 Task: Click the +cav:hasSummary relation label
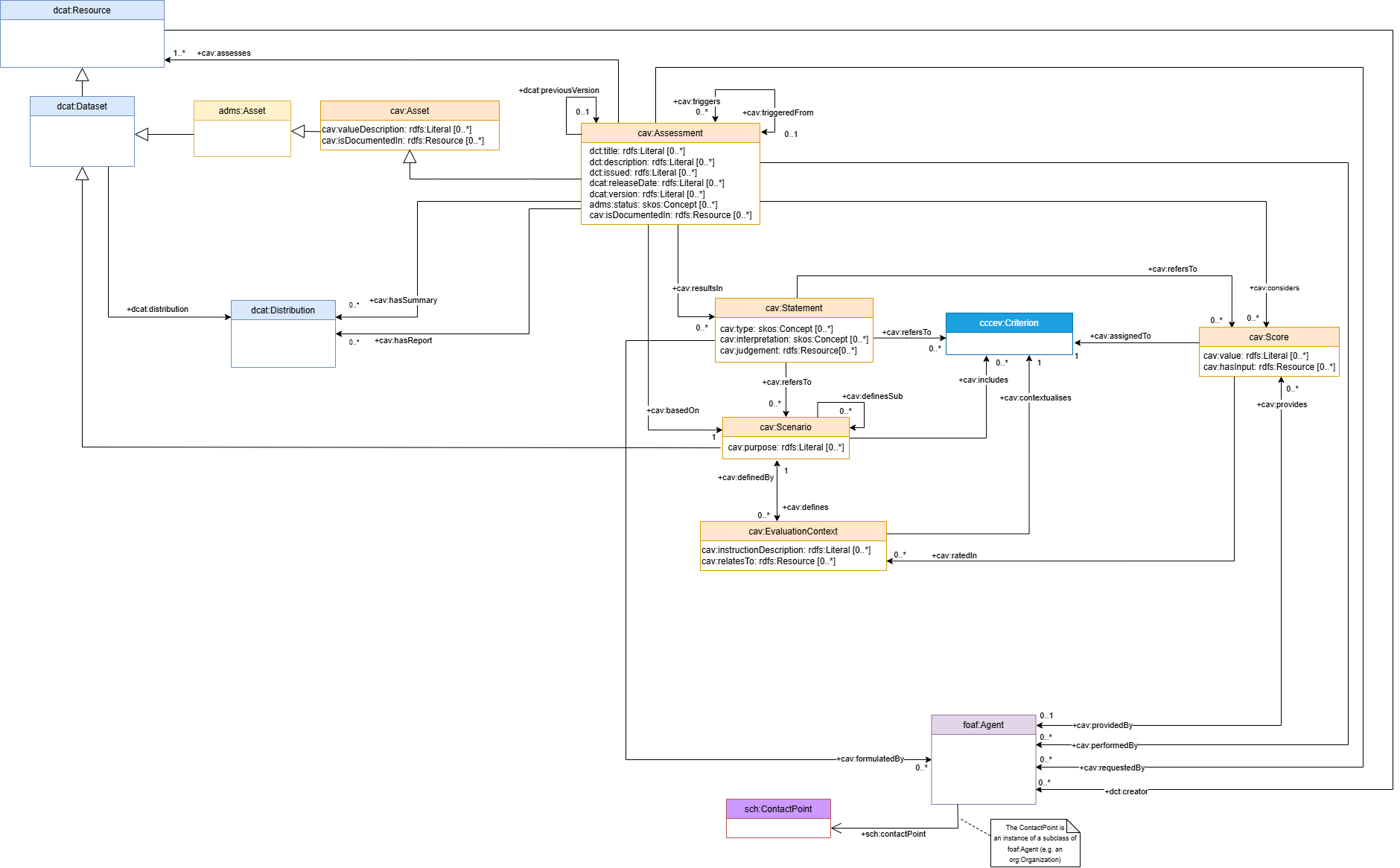pyautogui.click(x=403, y=301)
